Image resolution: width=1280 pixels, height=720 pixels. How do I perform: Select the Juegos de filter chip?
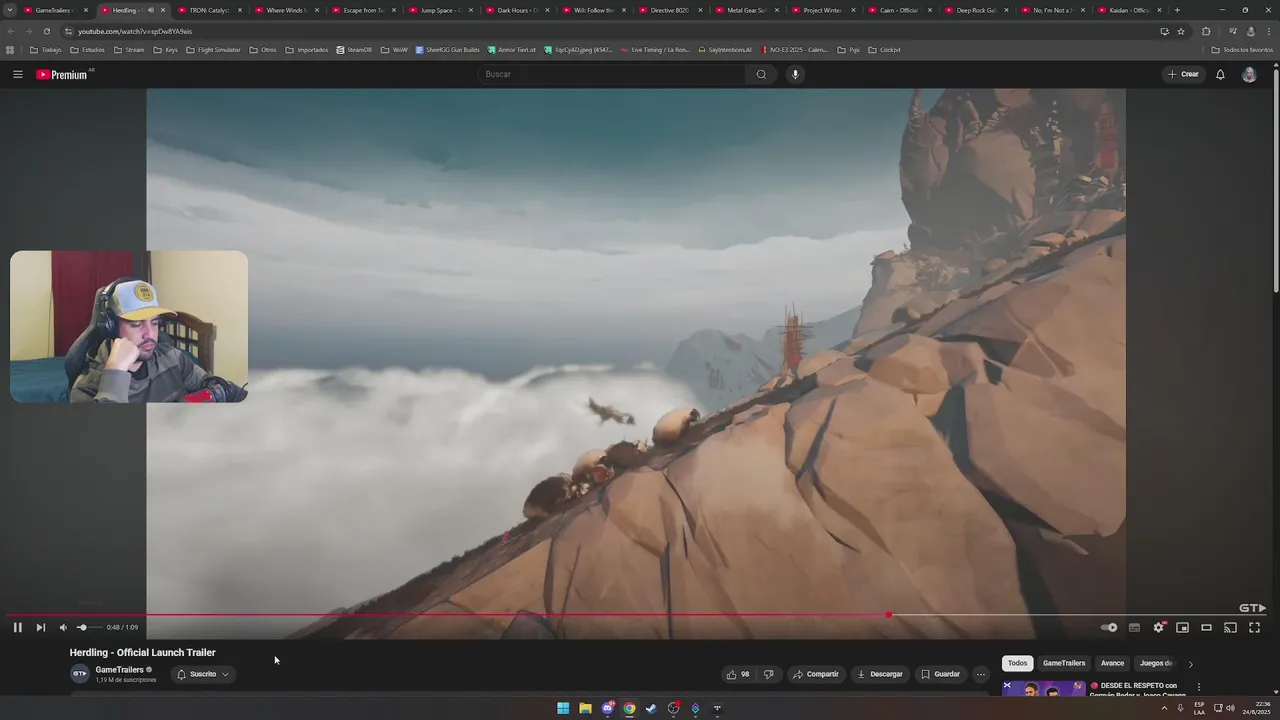click(1156, 663)
